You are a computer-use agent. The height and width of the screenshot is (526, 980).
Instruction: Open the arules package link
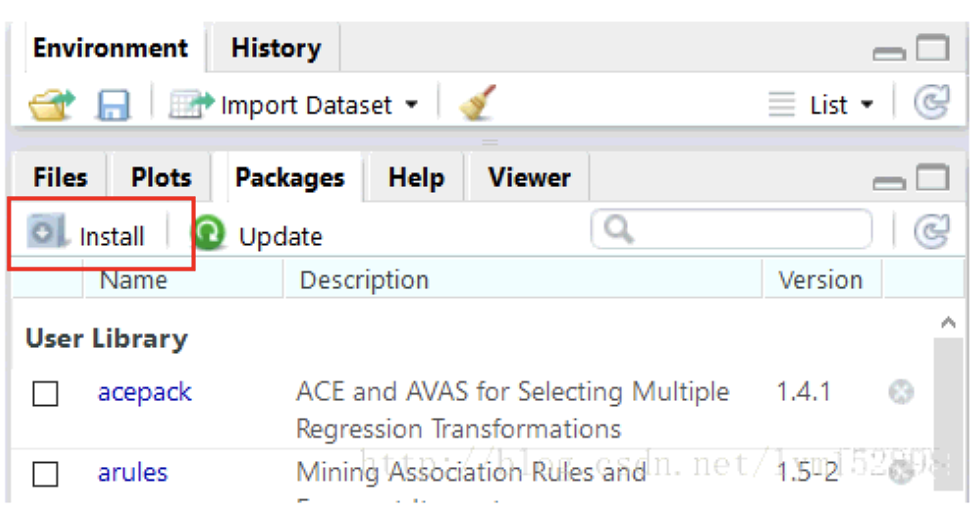click(132, 472)
